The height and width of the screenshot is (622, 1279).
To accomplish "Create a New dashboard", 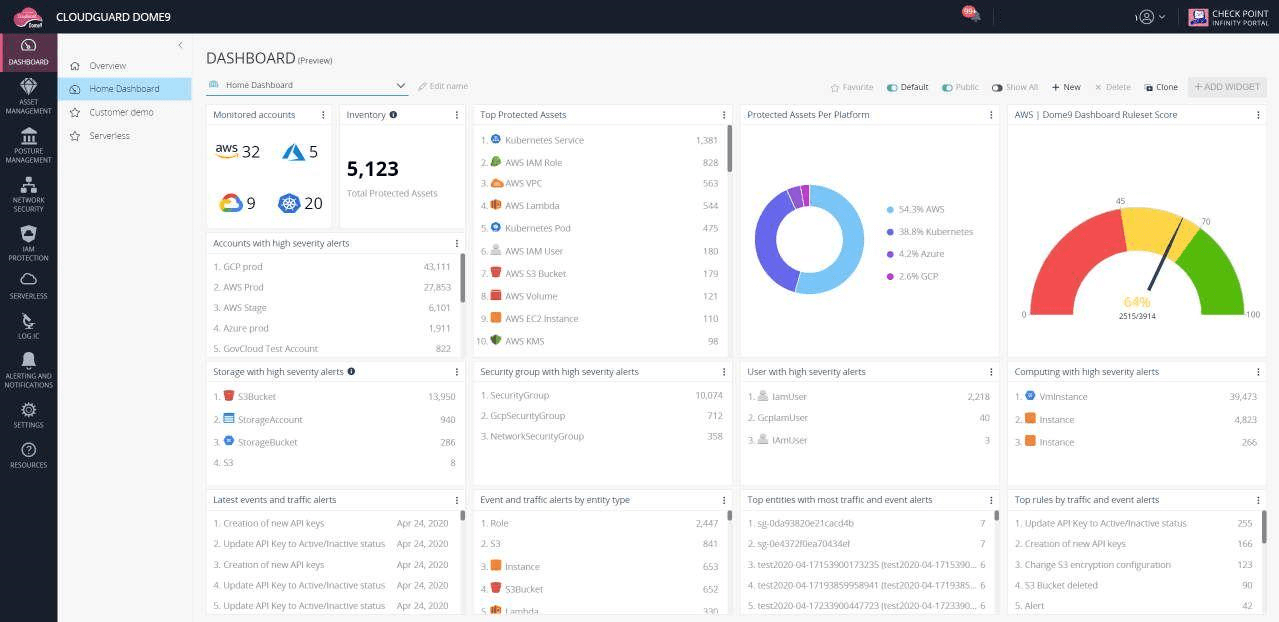I will (1066, 87).
